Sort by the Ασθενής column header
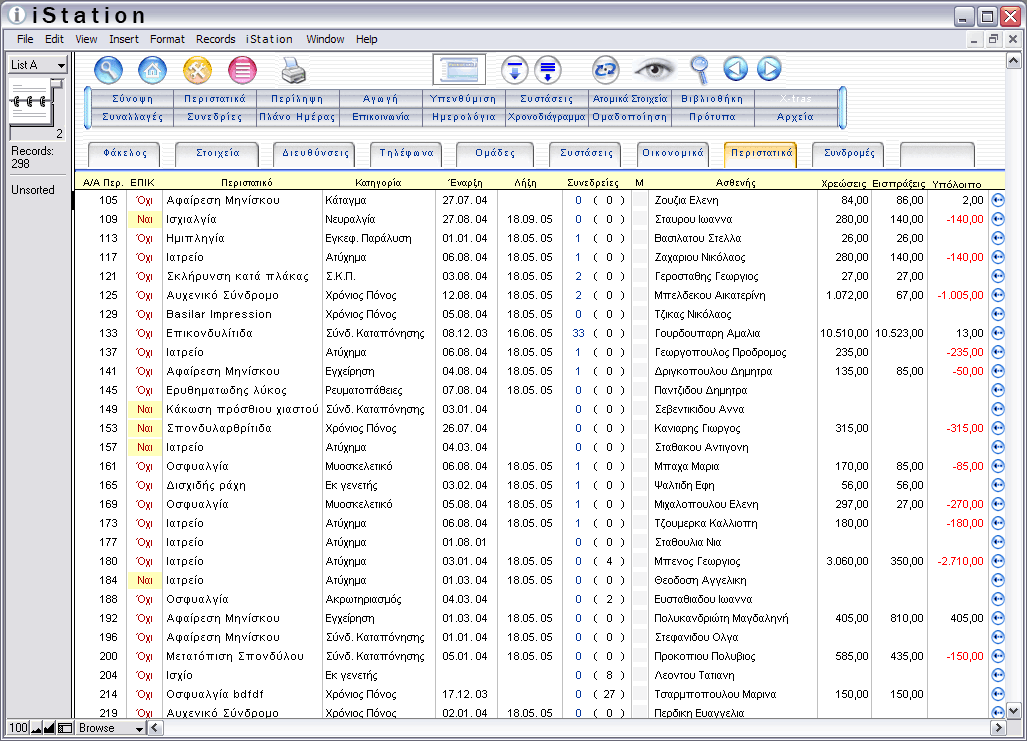The image size is (1027, 741). [x=736, y=183]
